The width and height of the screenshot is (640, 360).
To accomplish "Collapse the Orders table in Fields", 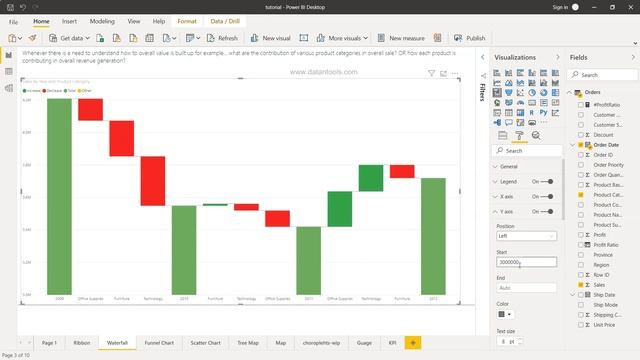I will (x=569, y=93).
